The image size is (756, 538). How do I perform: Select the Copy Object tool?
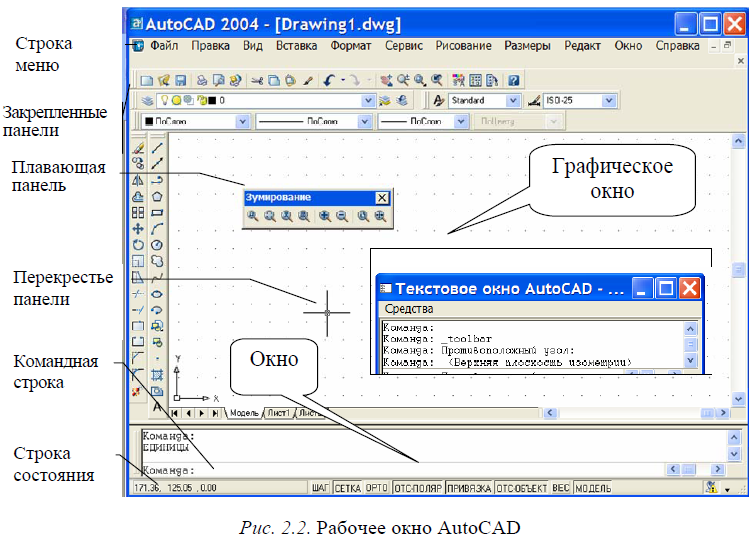(138, 163)
